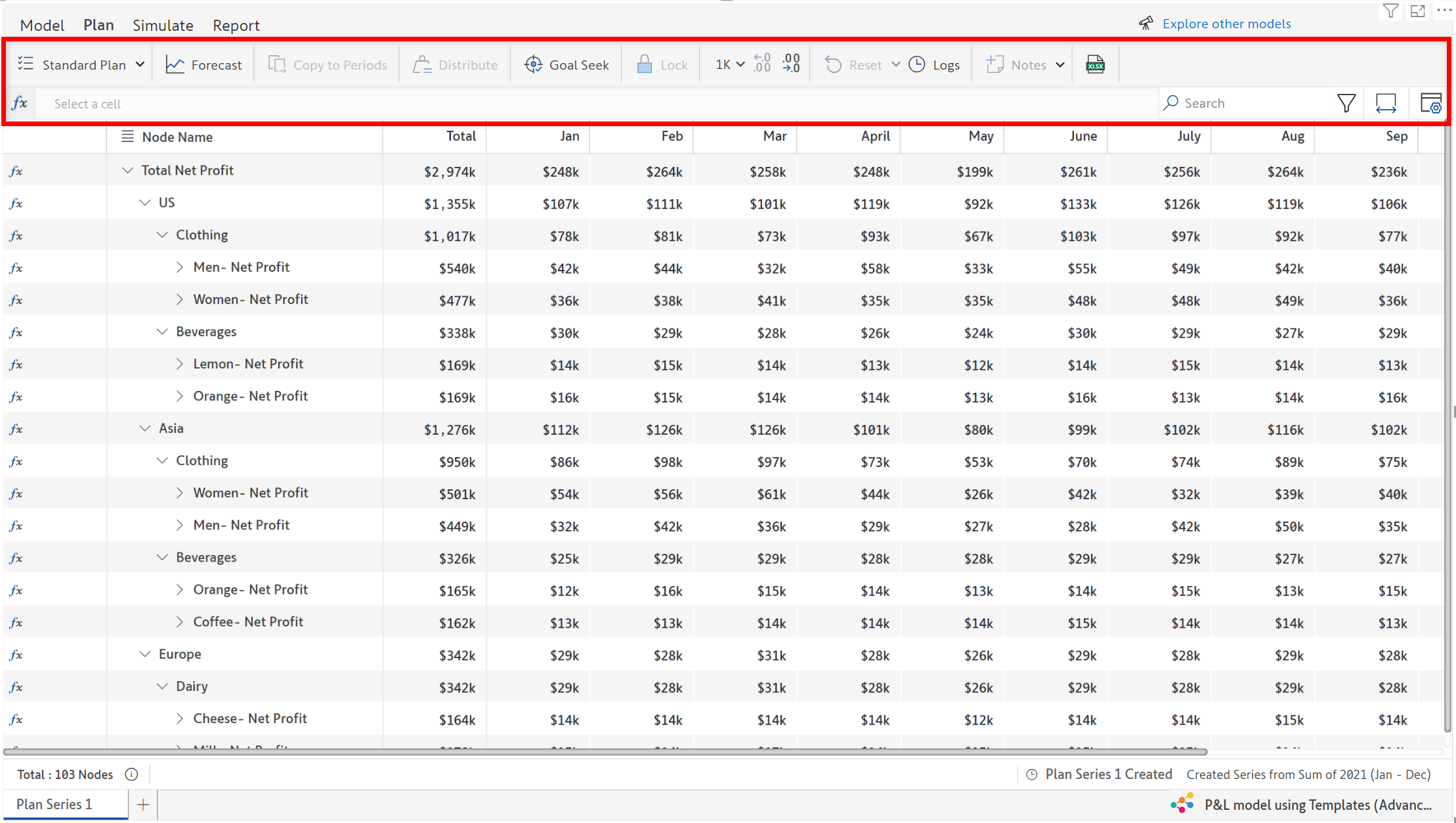Open Explore other models link
This screenshot has height=823, width=1456.
[x=1226, y=24]
